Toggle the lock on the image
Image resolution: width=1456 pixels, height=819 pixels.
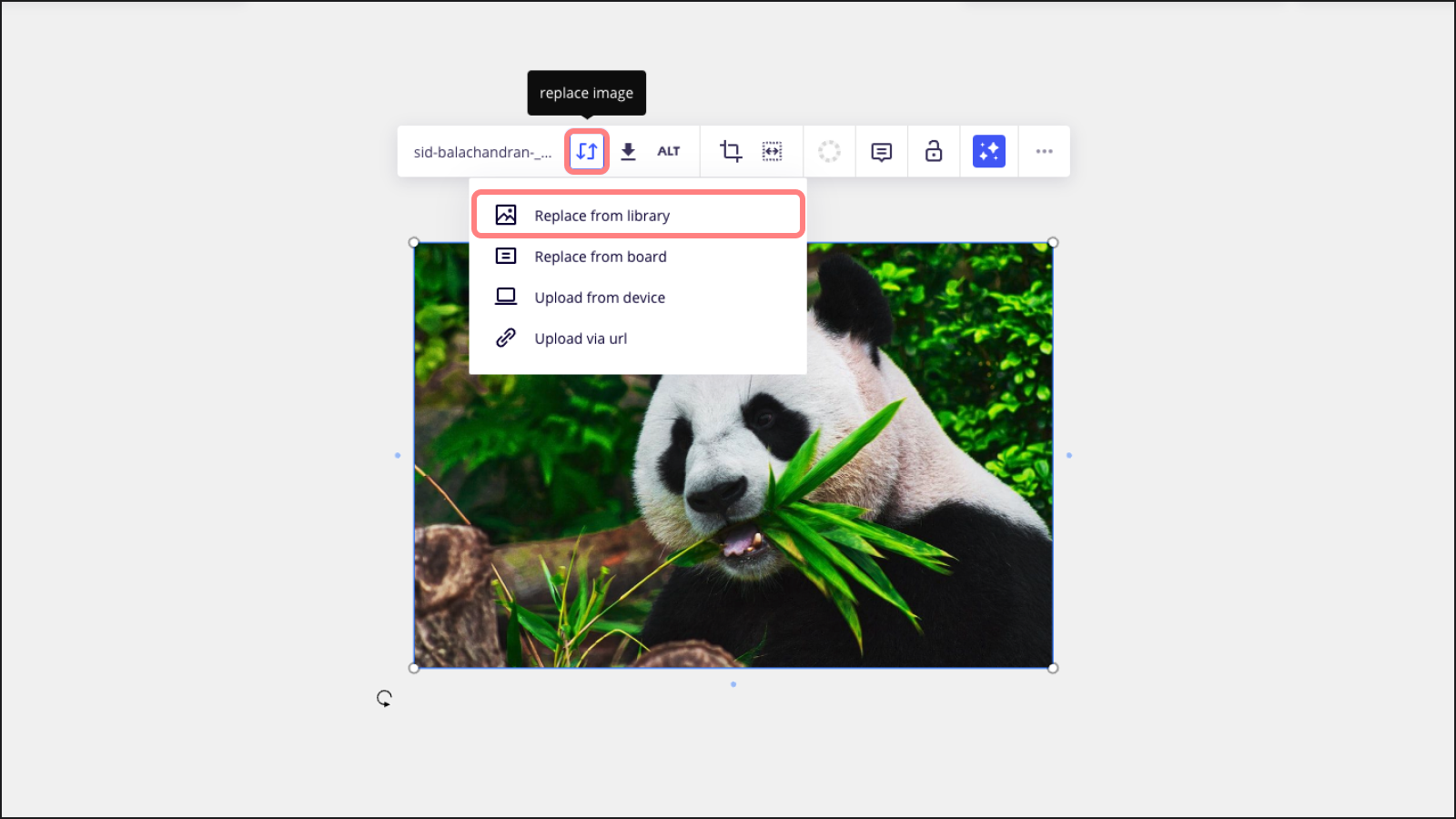(934, 151)
